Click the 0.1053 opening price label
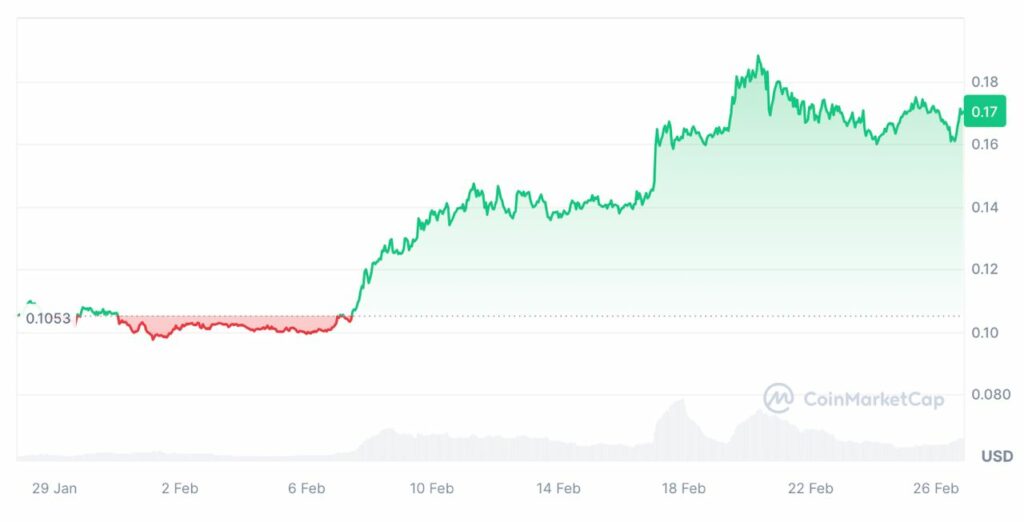Image resolution: width=1024 pixels, height=522 pixels. (x=48, y=318)
